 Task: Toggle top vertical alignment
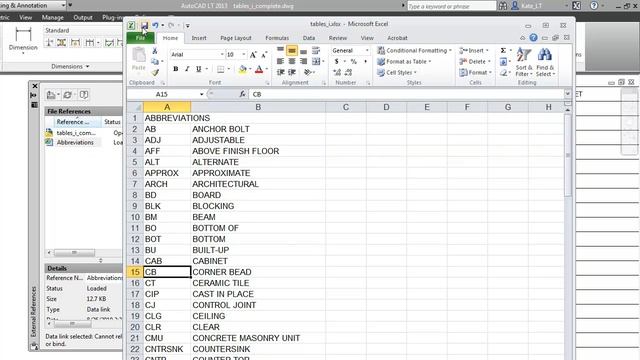280,50
